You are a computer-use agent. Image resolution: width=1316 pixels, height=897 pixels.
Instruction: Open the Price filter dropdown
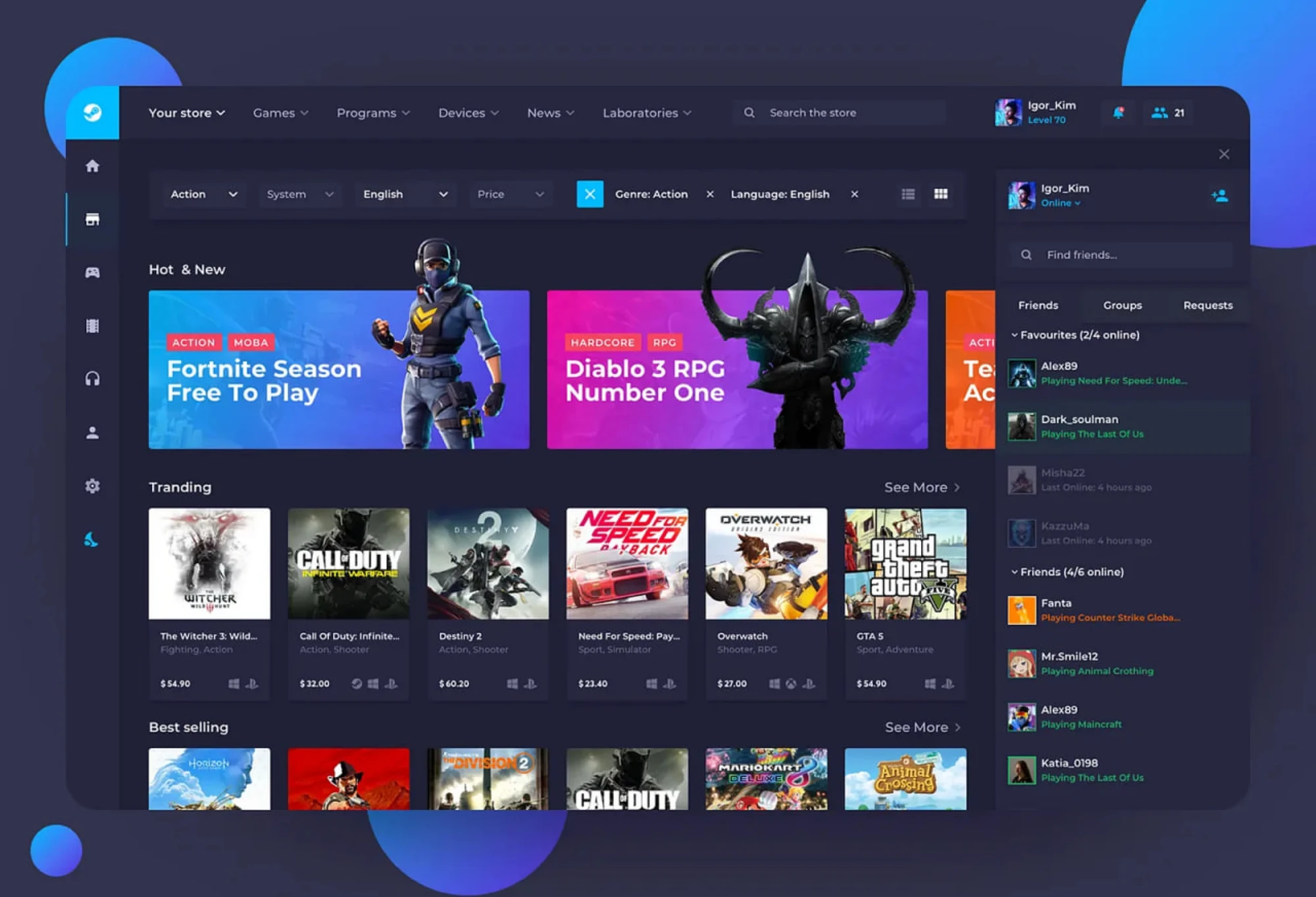coord(511,194)
